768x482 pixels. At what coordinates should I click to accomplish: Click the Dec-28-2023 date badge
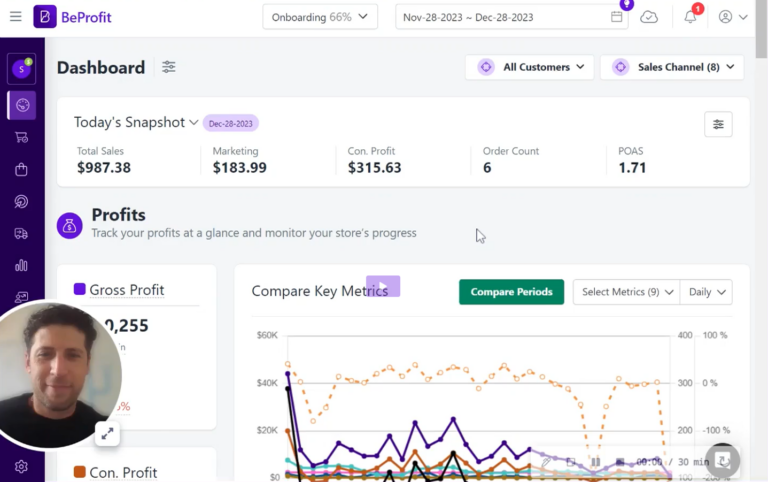tap(231, 123)
